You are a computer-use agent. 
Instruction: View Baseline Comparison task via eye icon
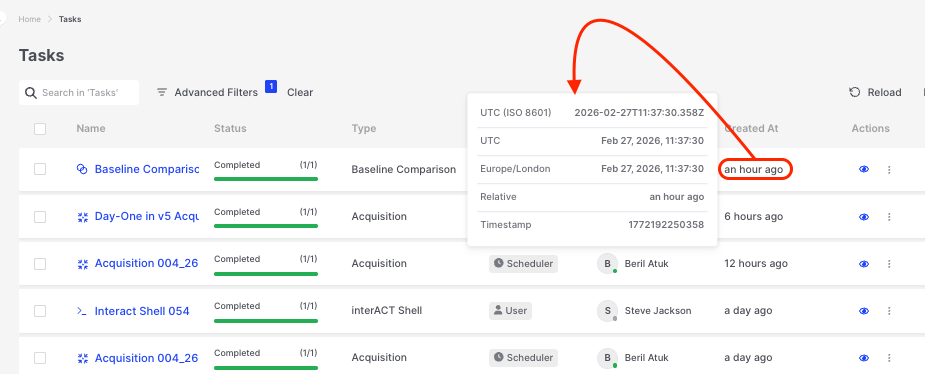(x=864, y=169)
